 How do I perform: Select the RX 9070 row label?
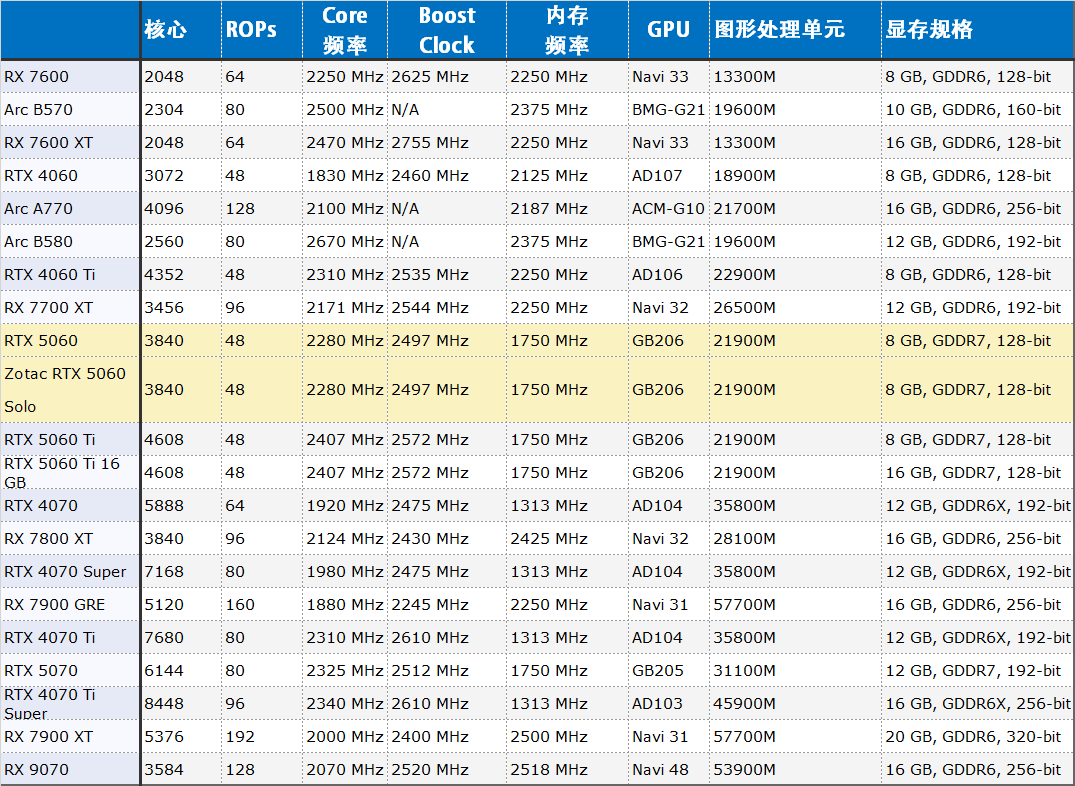tap(32, 770)
